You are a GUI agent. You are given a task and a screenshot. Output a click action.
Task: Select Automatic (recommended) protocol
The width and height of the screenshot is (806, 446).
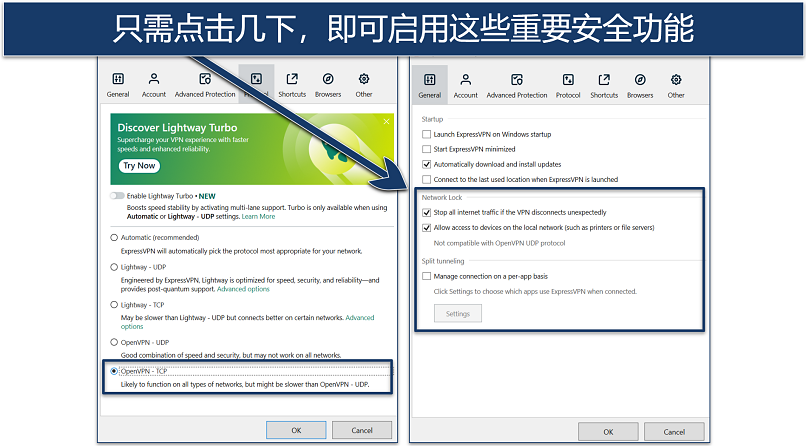tap(114, 237)
